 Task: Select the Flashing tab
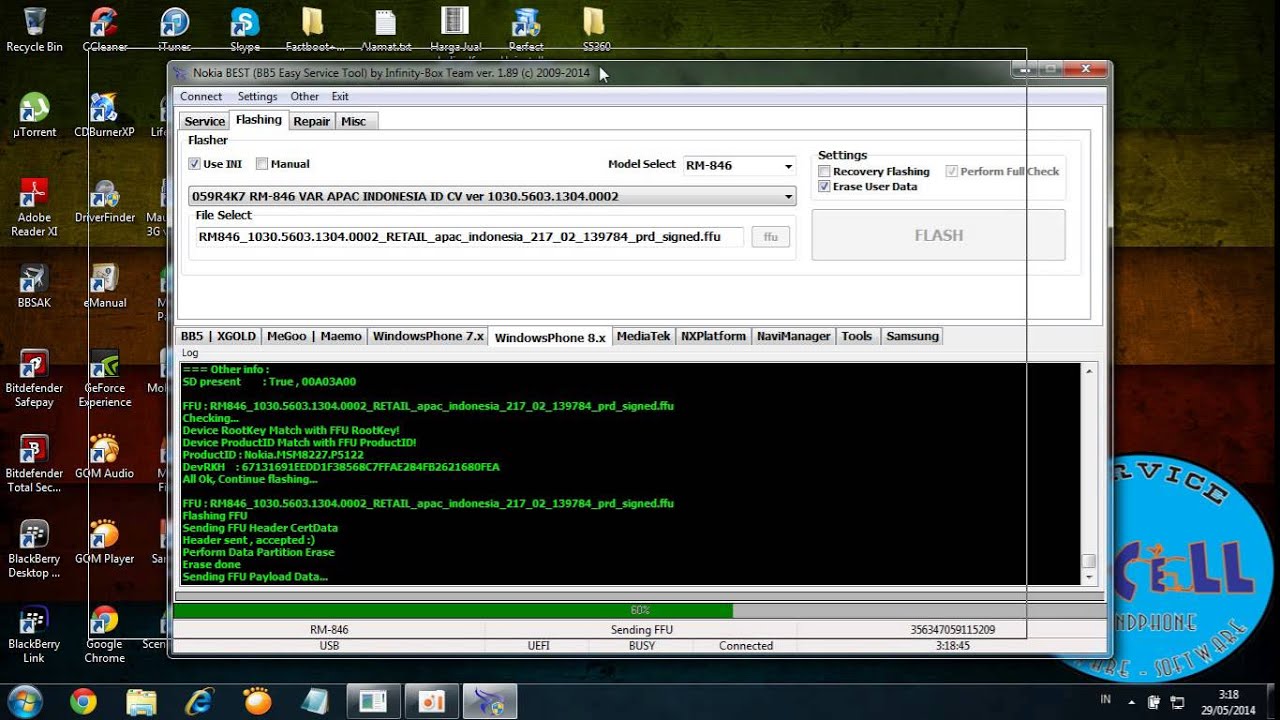coord(259,120)
